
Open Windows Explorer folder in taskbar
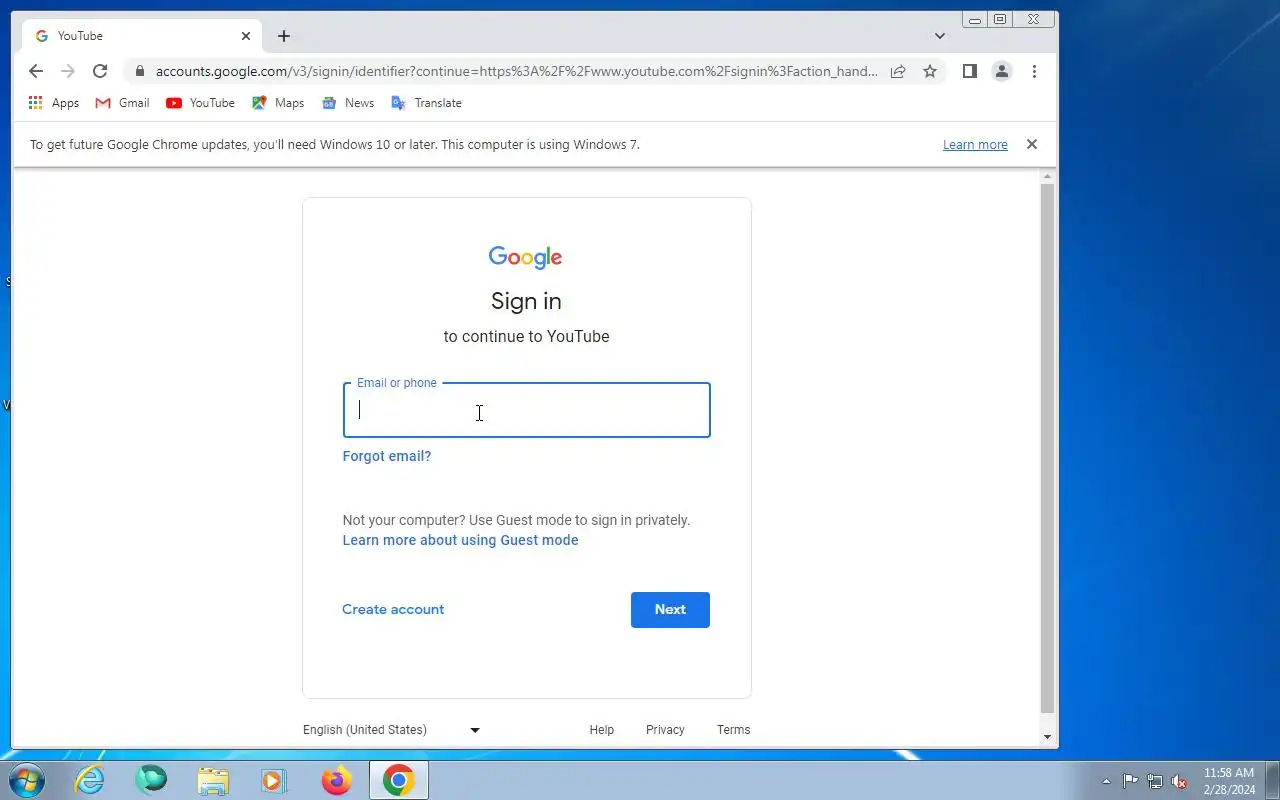point(213,780)
